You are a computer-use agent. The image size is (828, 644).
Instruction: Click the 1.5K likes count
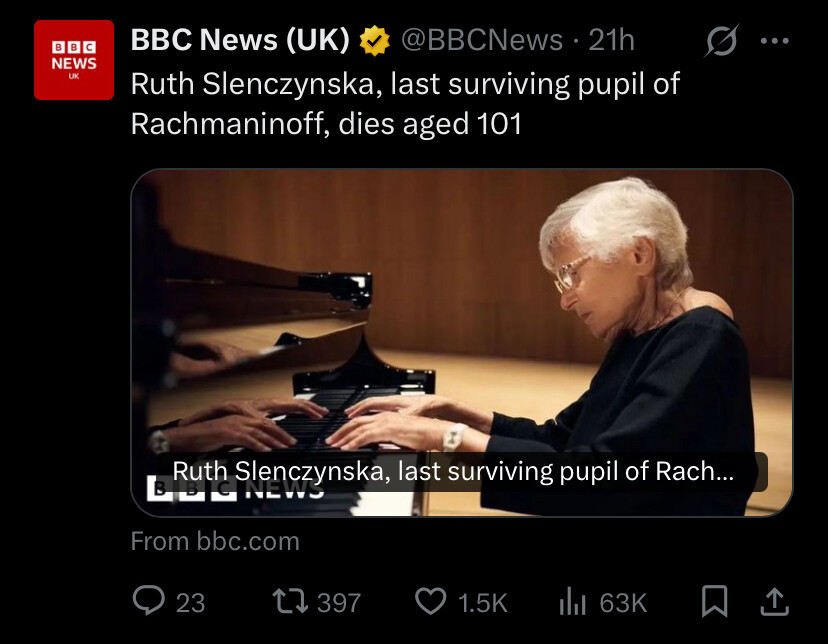pos(483,602)
